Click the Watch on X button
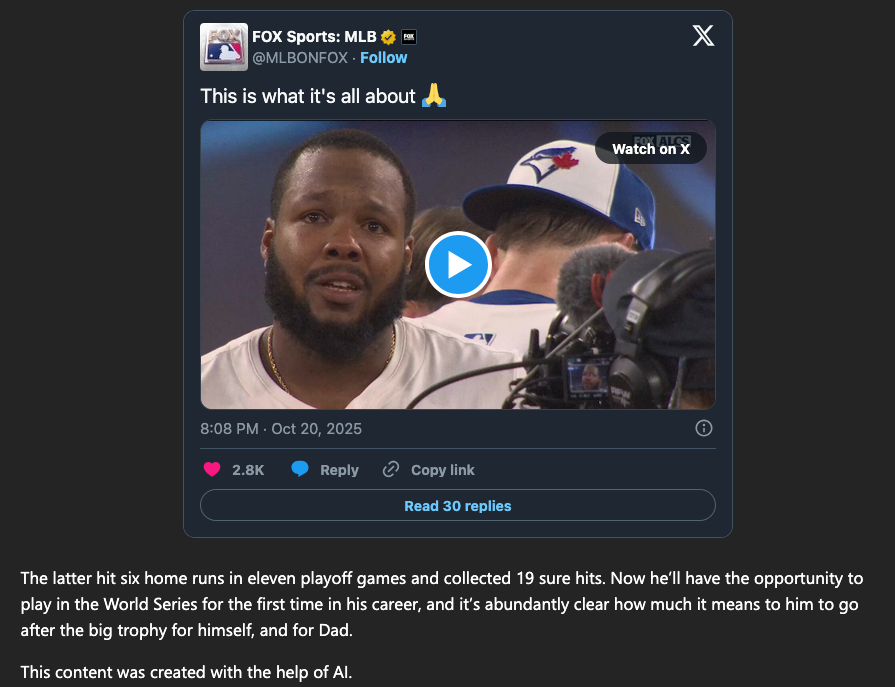 coord(650,149)
